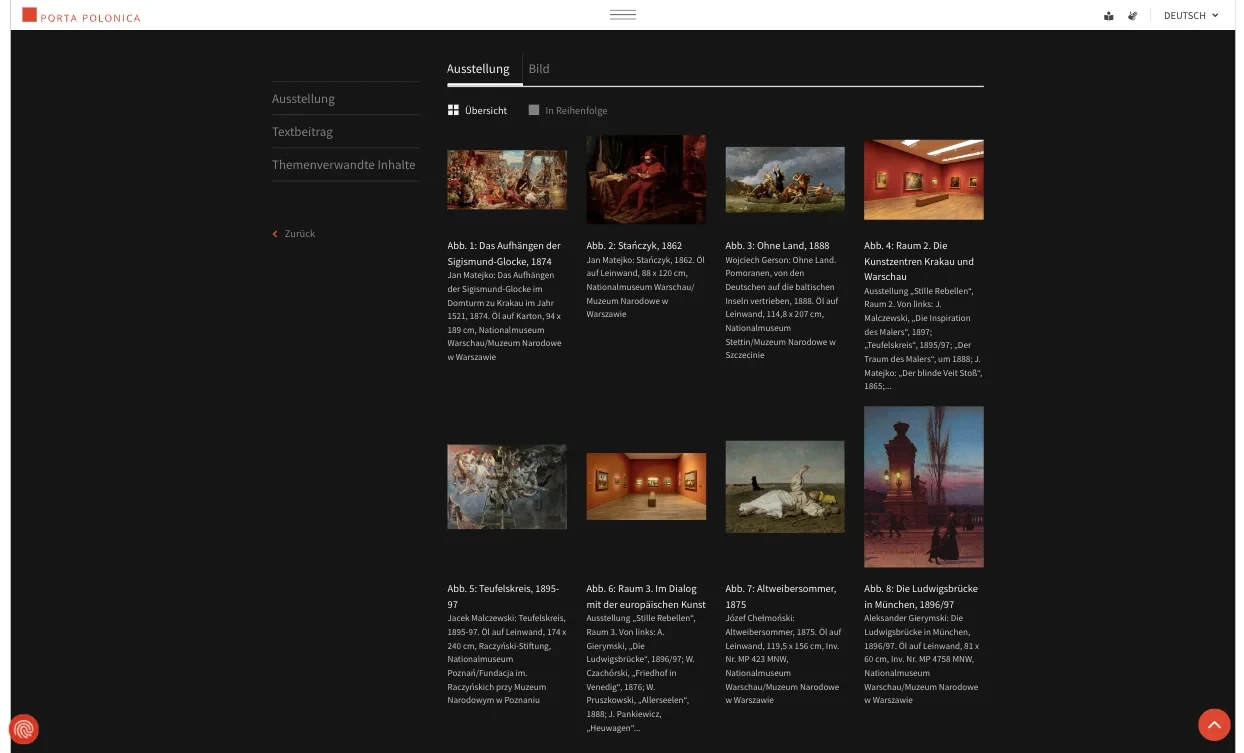Open the hamburger navigation menu
Screen dimensions: 1244x753
point(622,14)
